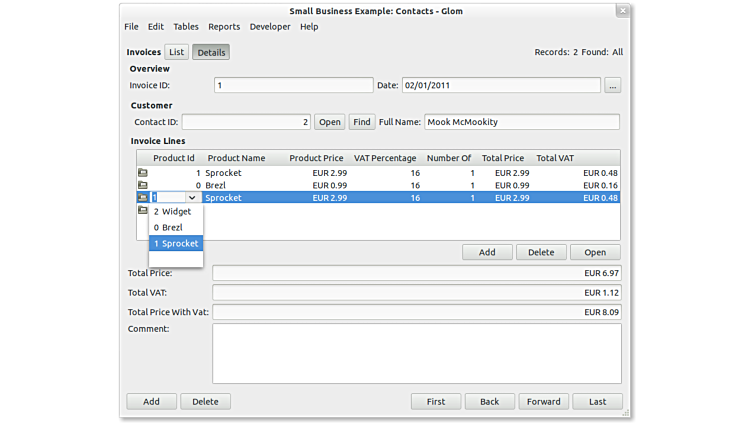Click the folder icon in the highlighted invoice line
The width and height of the screenshot is (752, 423).
[142, 198]
